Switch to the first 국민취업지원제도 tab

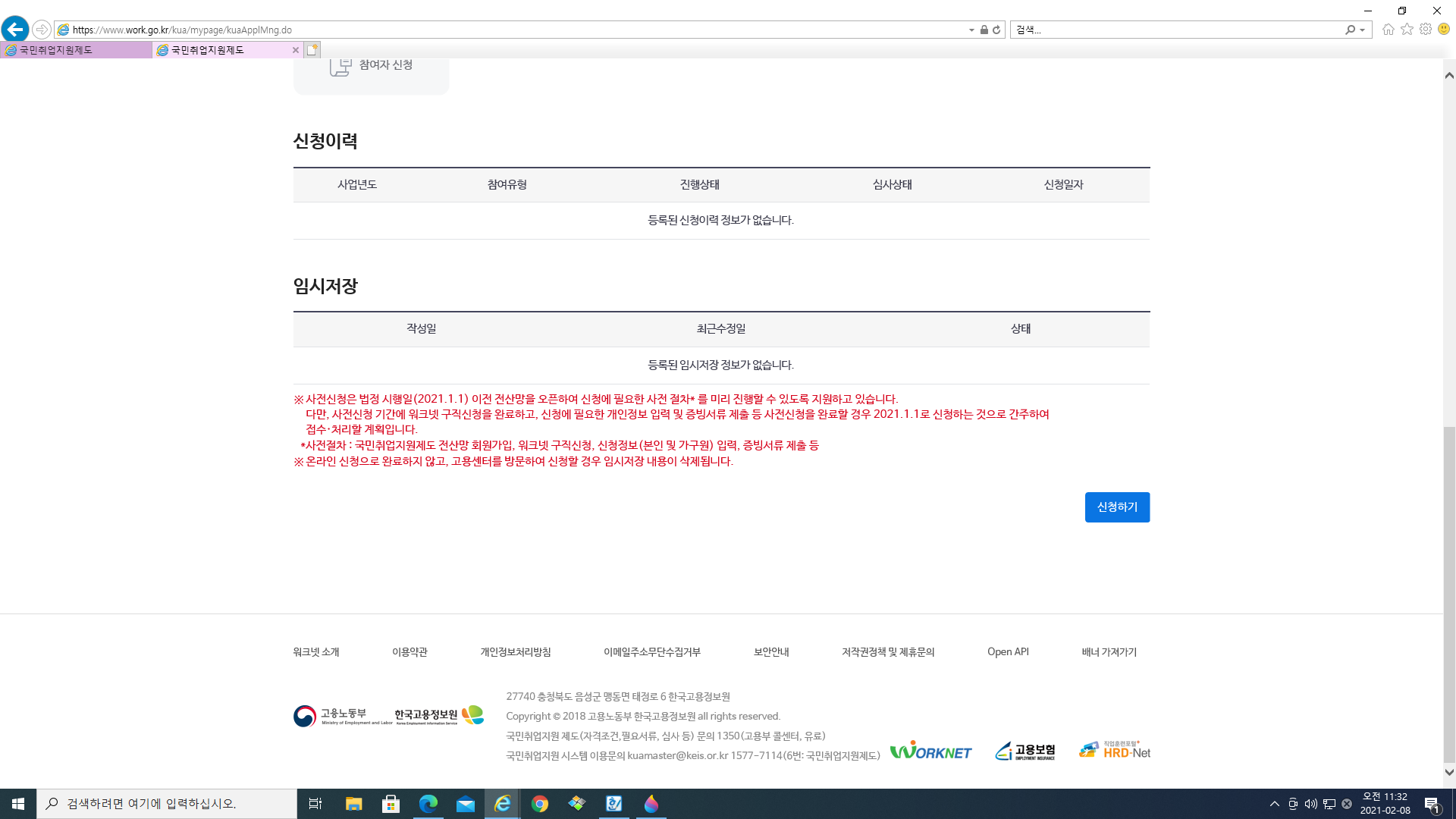point(76,50)
